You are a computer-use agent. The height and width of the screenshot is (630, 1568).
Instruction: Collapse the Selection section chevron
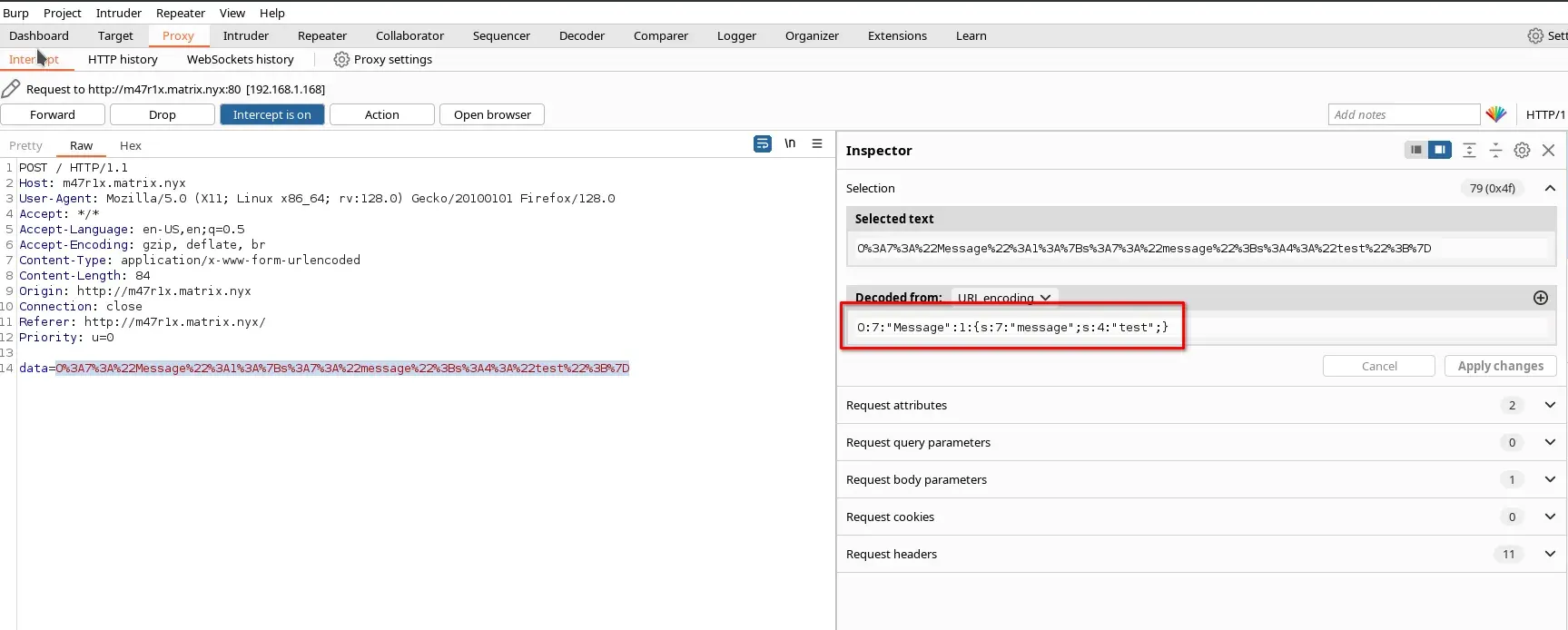pyautogui.click(x=1550, y=188)
